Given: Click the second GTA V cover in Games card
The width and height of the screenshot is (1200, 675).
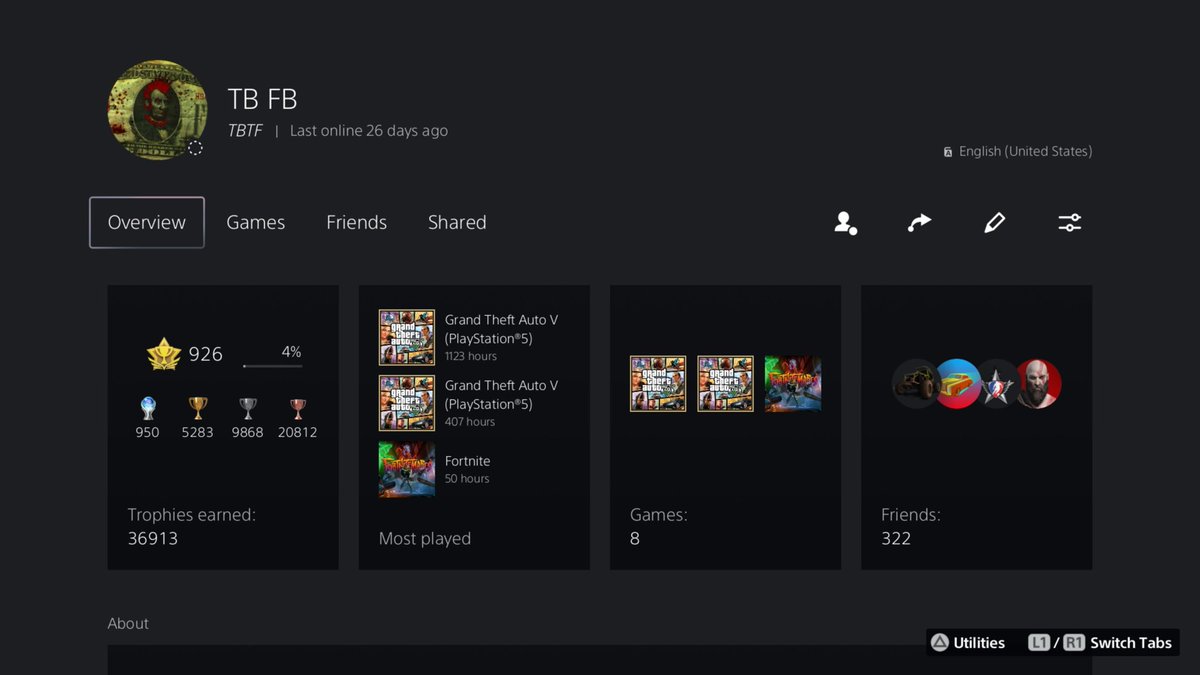Looking at the screenshot, I should 725,384.
